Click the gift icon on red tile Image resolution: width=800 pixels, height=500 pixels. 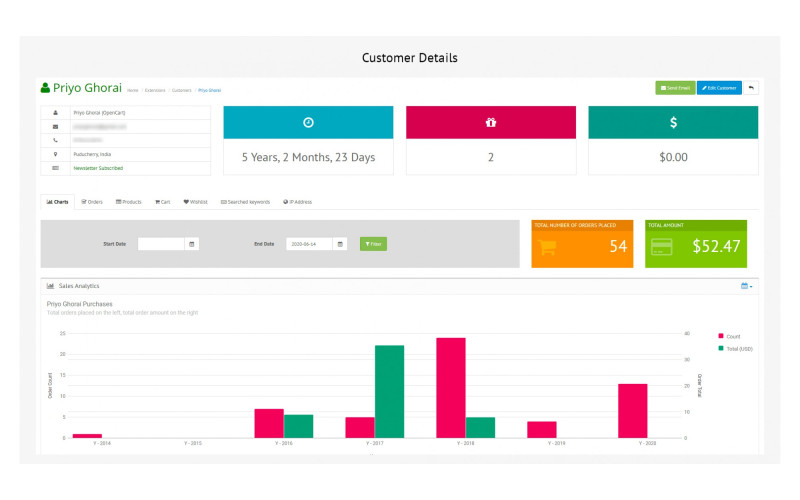point(490,122)
